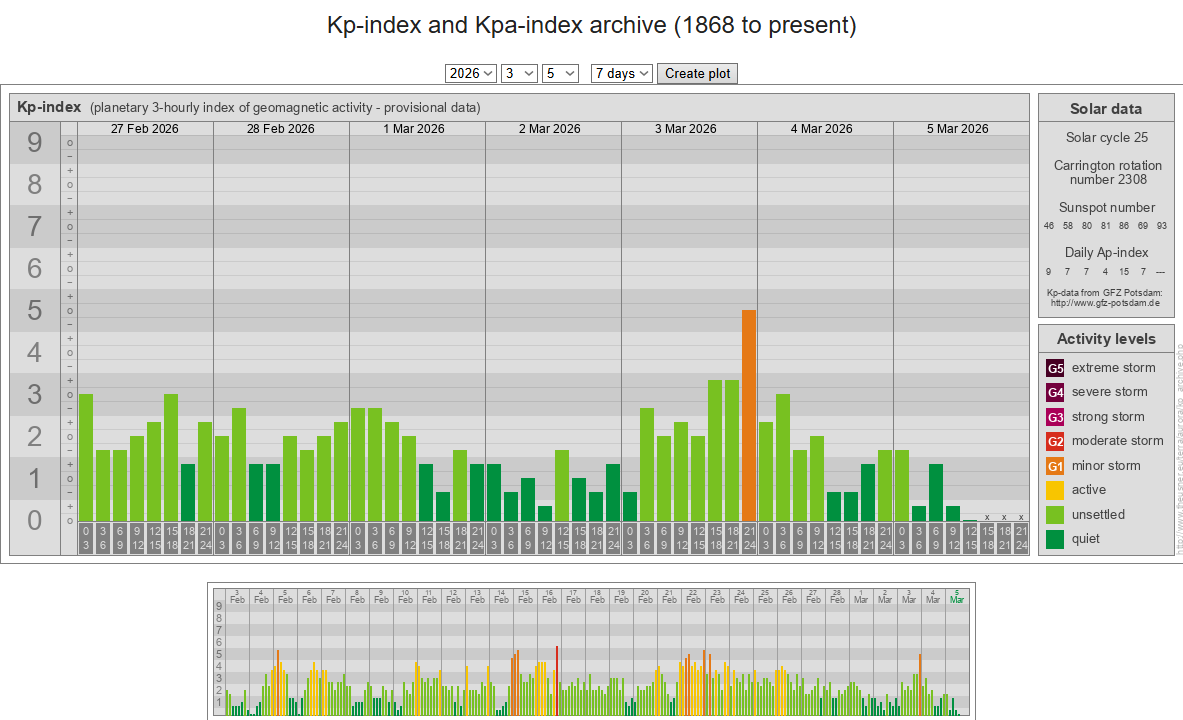The height and width of the screenshot is (720, 1183).
Task: Click the G5 extreme storm icon
Action: [x=1055, y=368]
